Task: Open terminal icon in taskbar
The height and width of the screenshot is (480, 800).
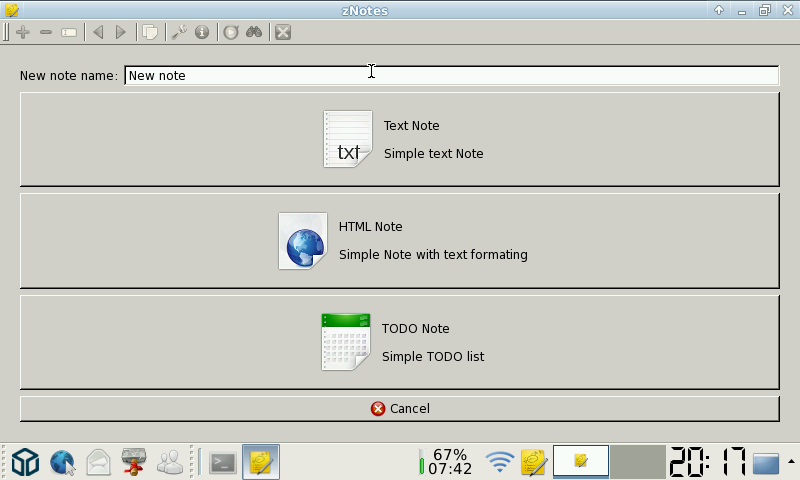Action: tap(223, 463)
